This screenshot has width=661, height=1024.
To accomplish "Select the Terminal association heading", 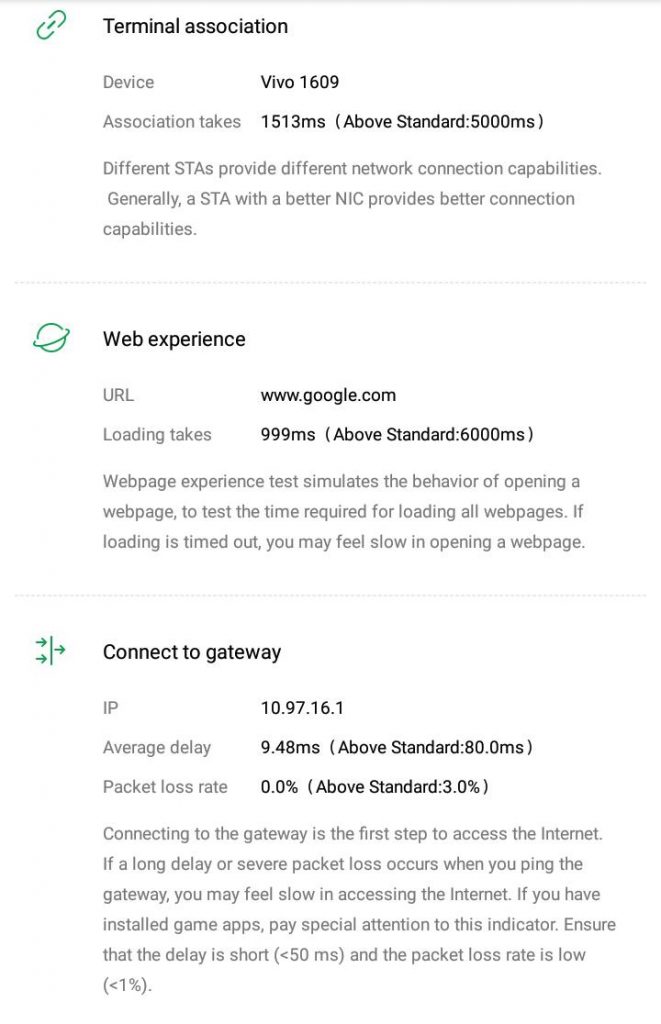I will pyautogui.click(x=195, y=27).
